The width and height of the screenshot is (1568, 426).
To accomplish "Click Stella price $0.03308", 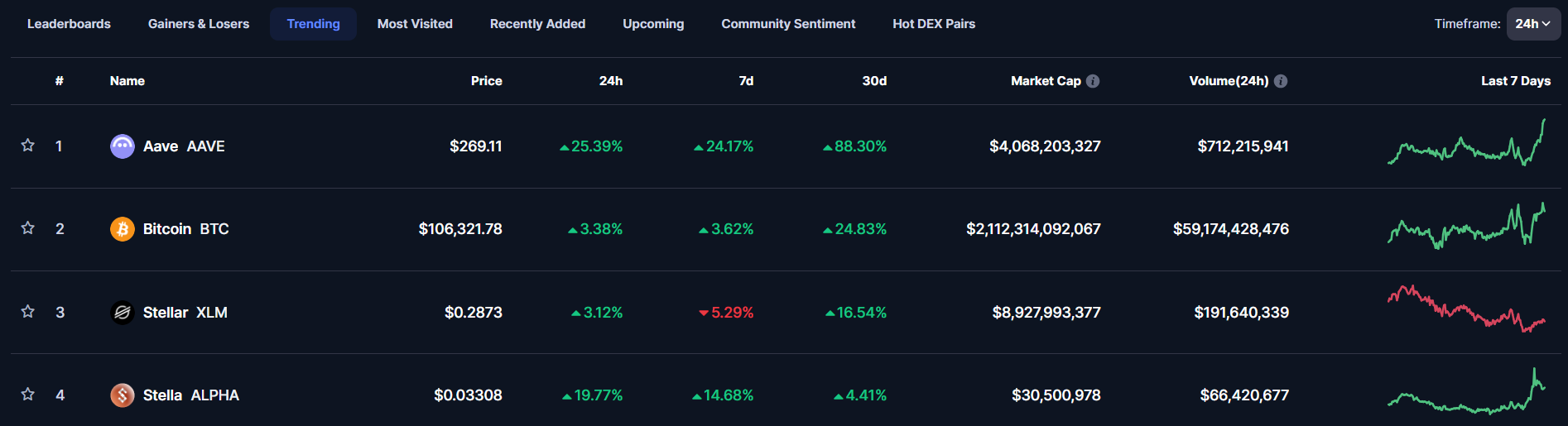I will (x=468, y=395).
